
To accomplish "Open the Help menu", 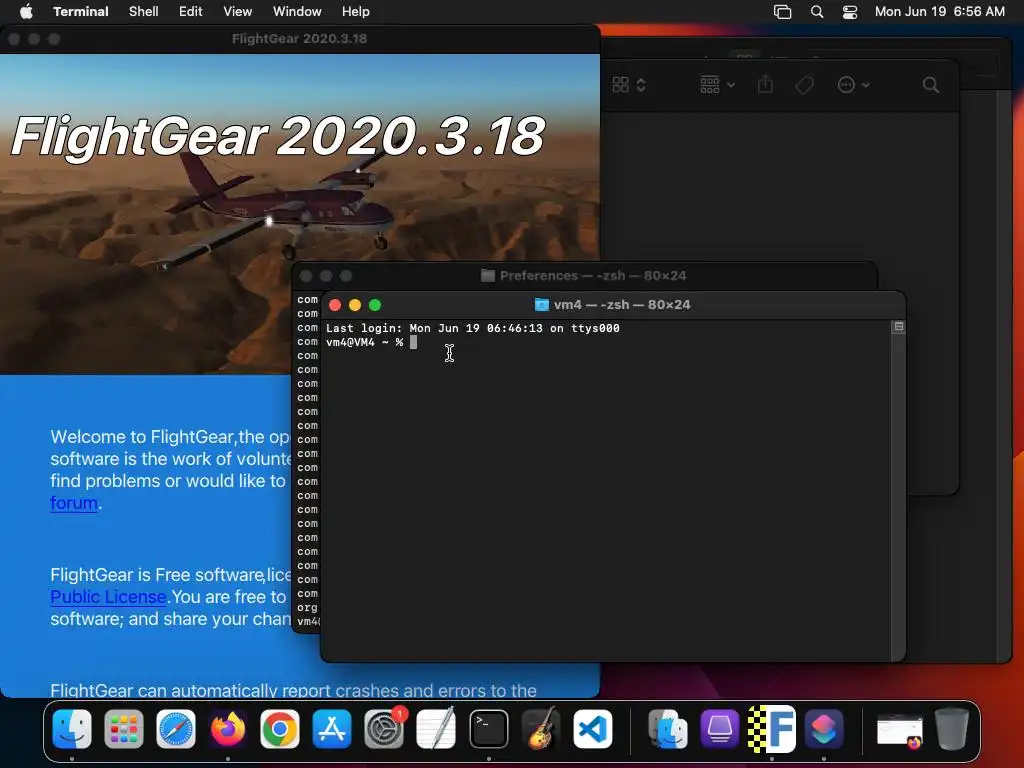I will click(x=356, y=11).
